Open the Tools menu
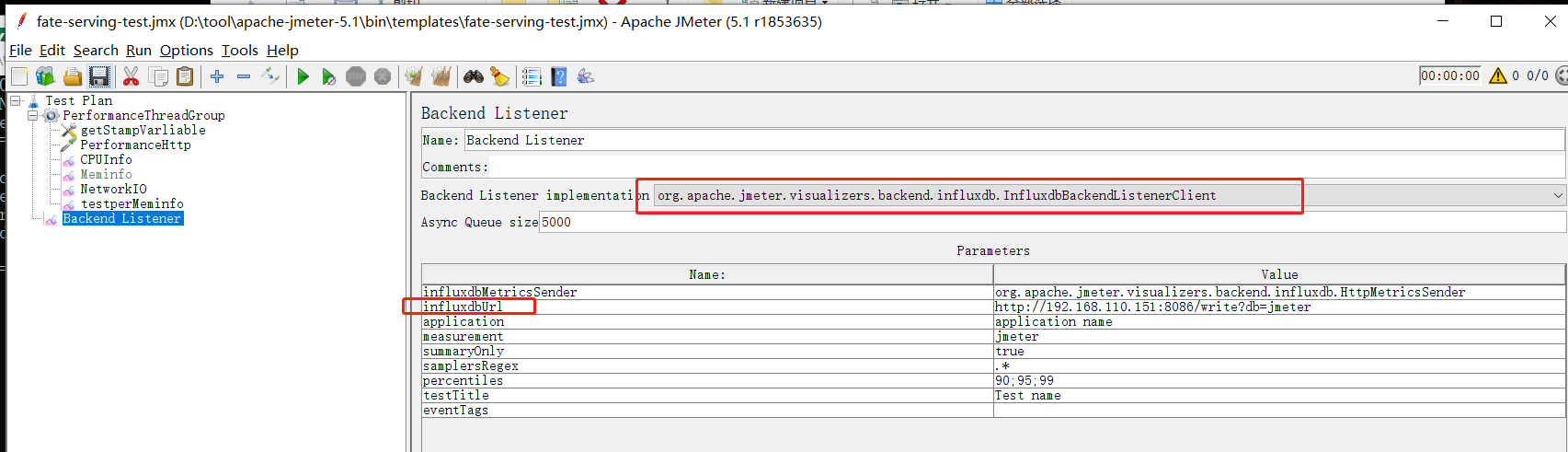The image size is (1568, 452). (240, 50)
